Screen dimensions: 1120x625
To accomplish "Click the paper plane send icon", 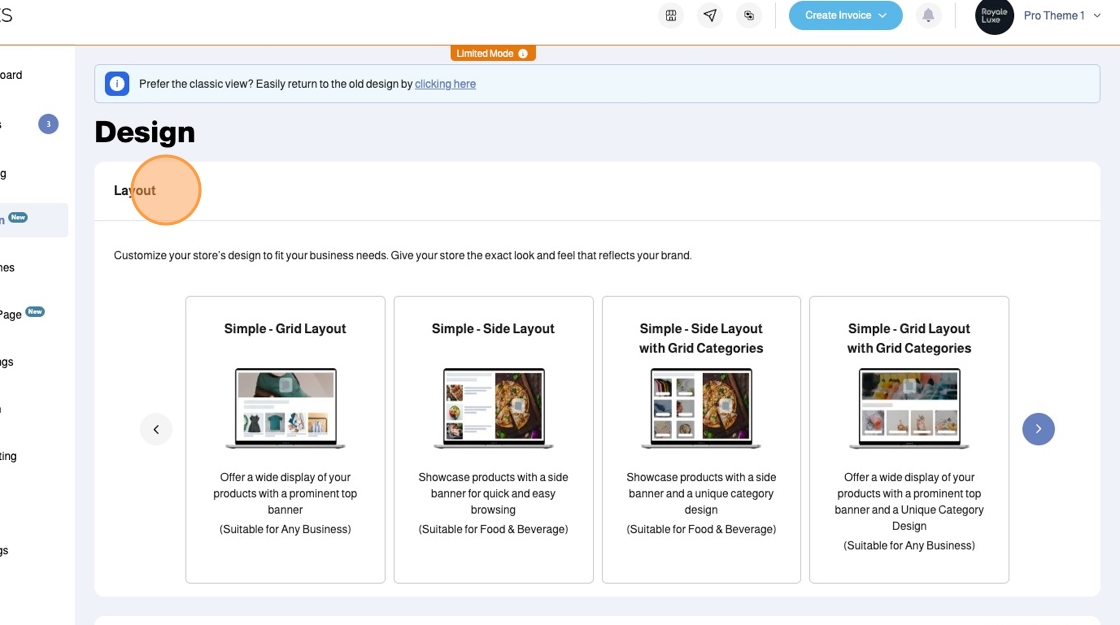I will [x=710, y=15].
